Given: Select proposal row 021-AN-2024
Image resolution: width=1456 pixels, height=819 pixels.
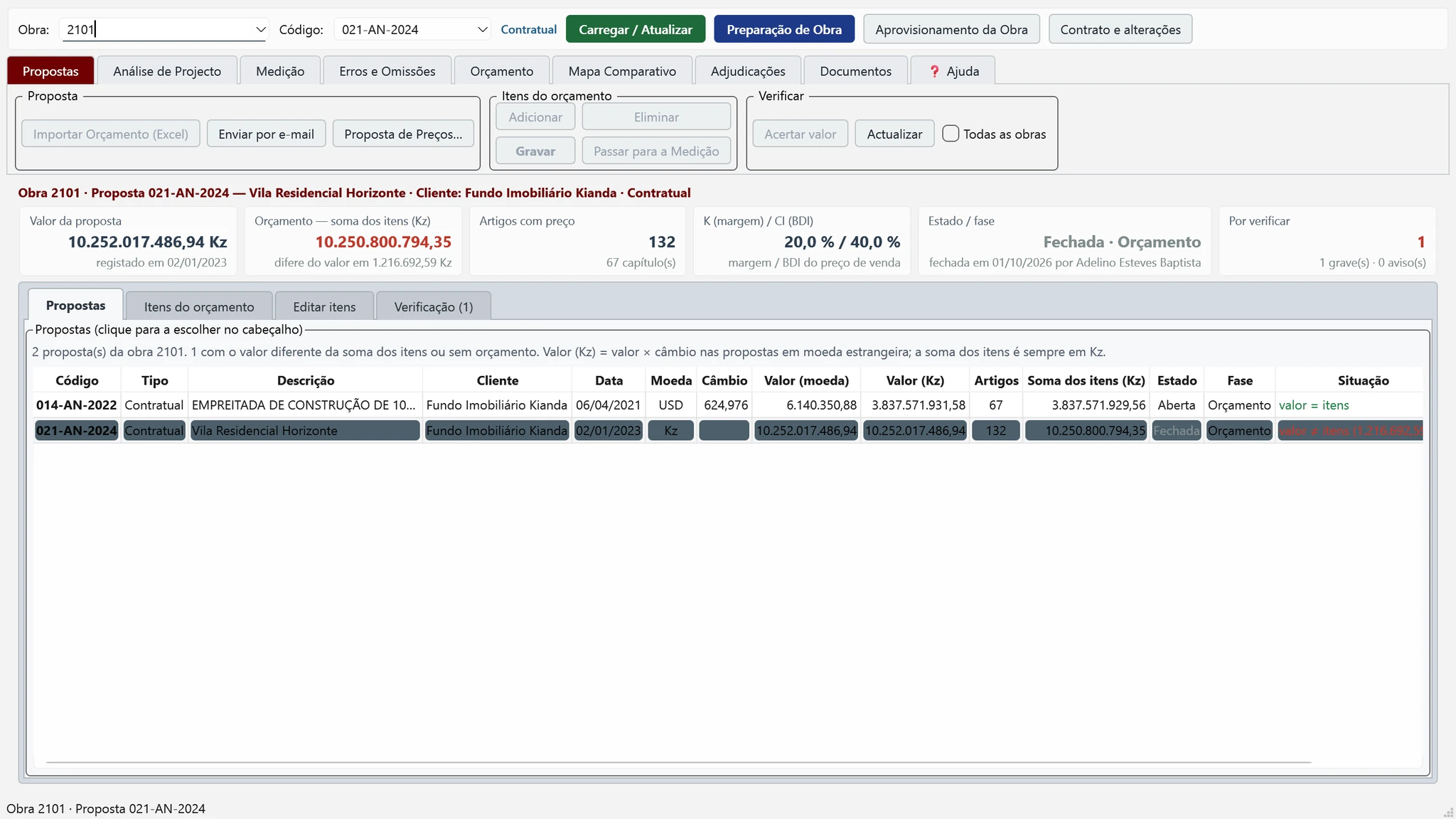Looking at the screenshot, I should tap(728, 431).
